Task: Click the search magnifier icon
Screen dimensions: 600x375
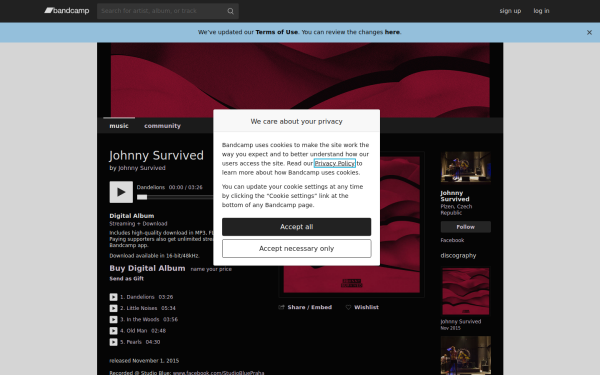Action: 230,11
